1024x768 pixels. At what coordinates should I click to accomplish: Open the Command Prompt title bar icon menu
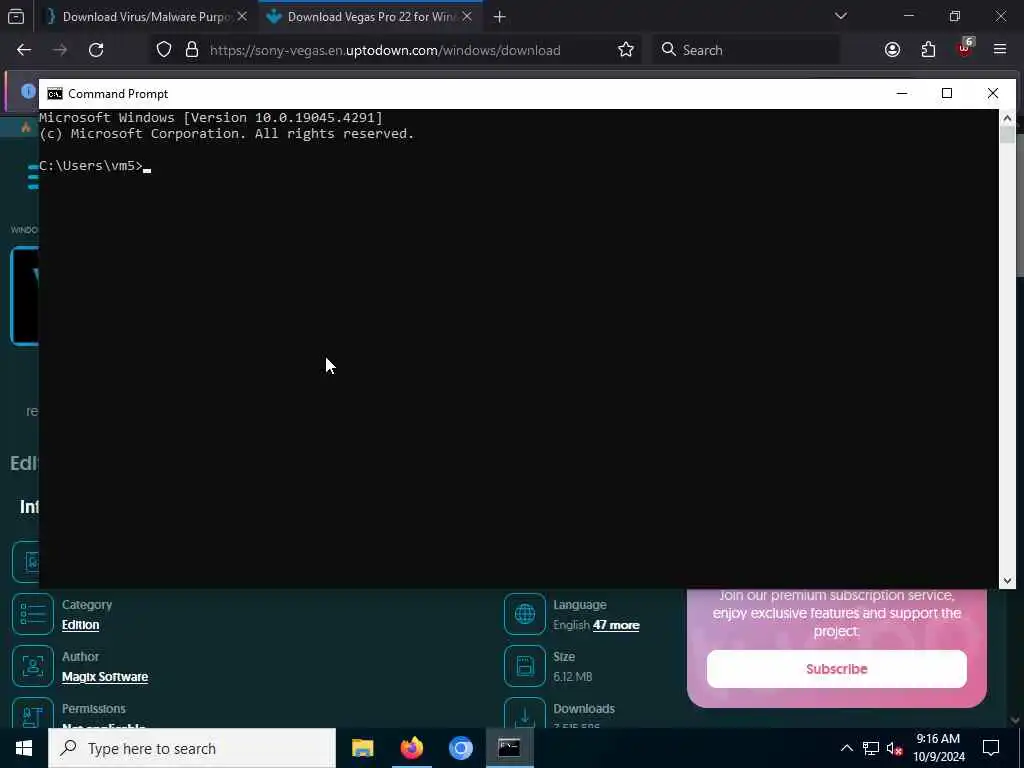pos(55,94)
